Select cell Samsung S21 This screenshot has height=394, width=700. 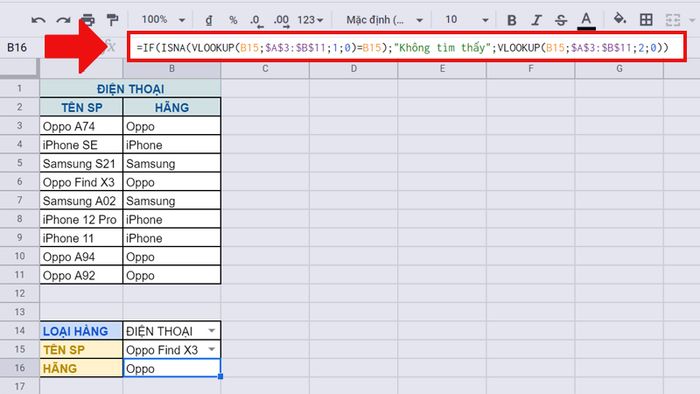coord(81,164)
